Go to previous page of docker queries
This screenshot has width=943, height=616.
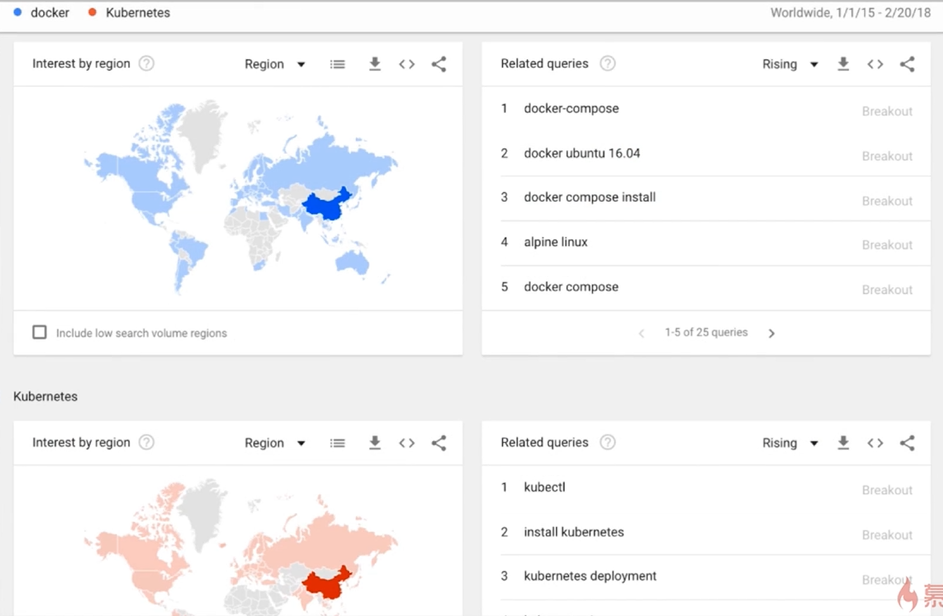(642, 333)
